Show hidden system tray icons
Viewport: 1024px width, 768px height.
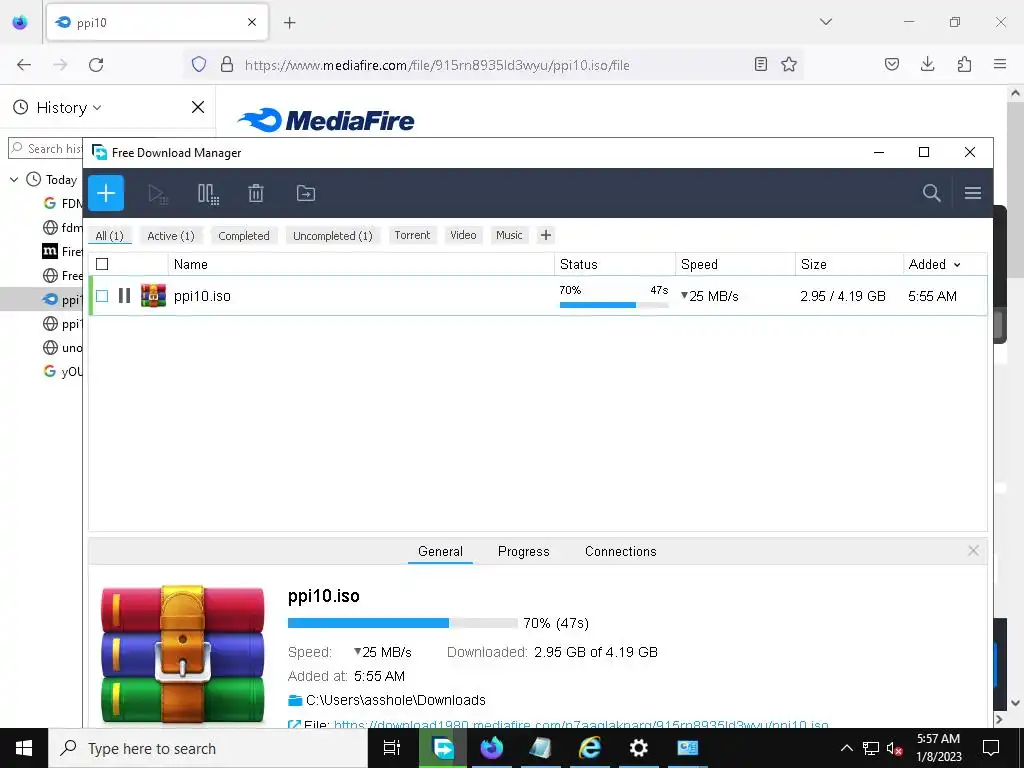coord(846,748)
